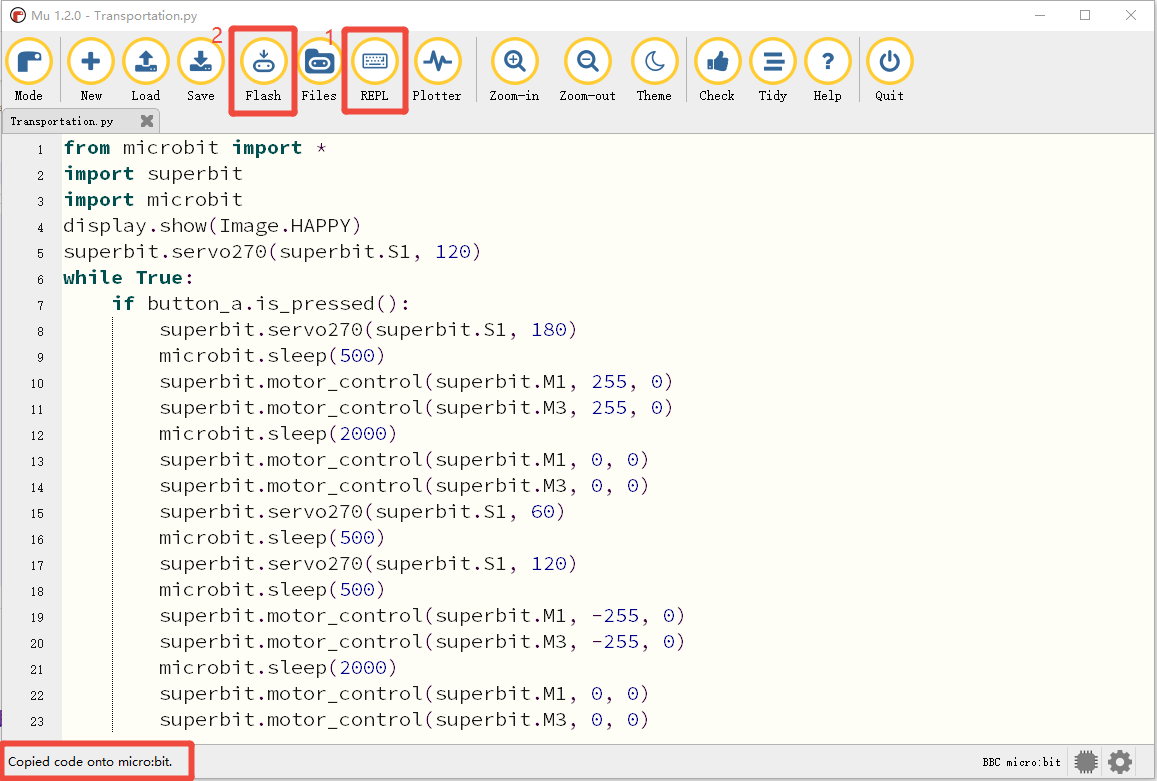Screen dimensions: 1157x781
Task: Tidy the code formatting
Action: click(x=773, y=70)
